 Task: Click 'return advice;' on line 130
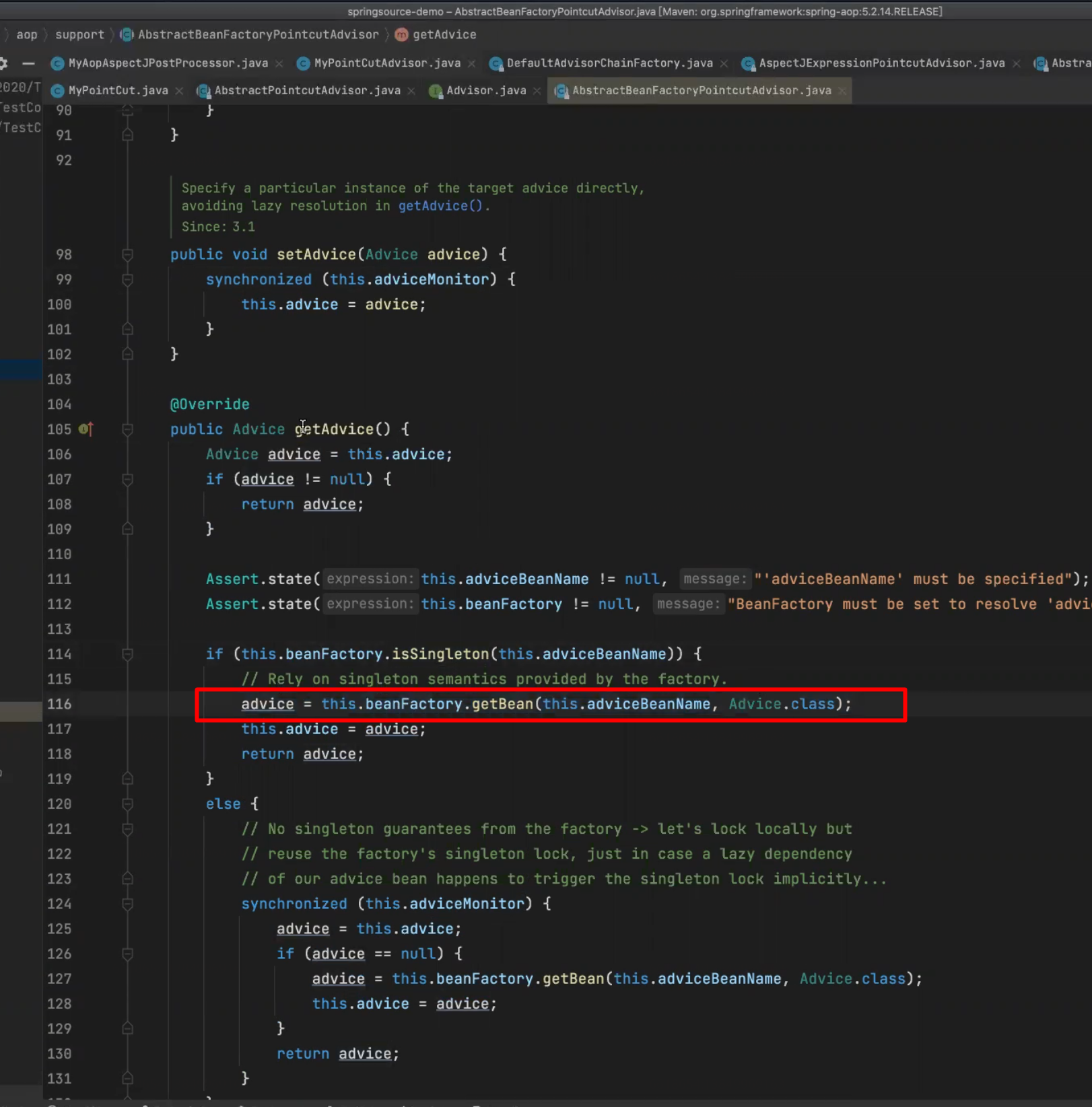coord(338,1054)
